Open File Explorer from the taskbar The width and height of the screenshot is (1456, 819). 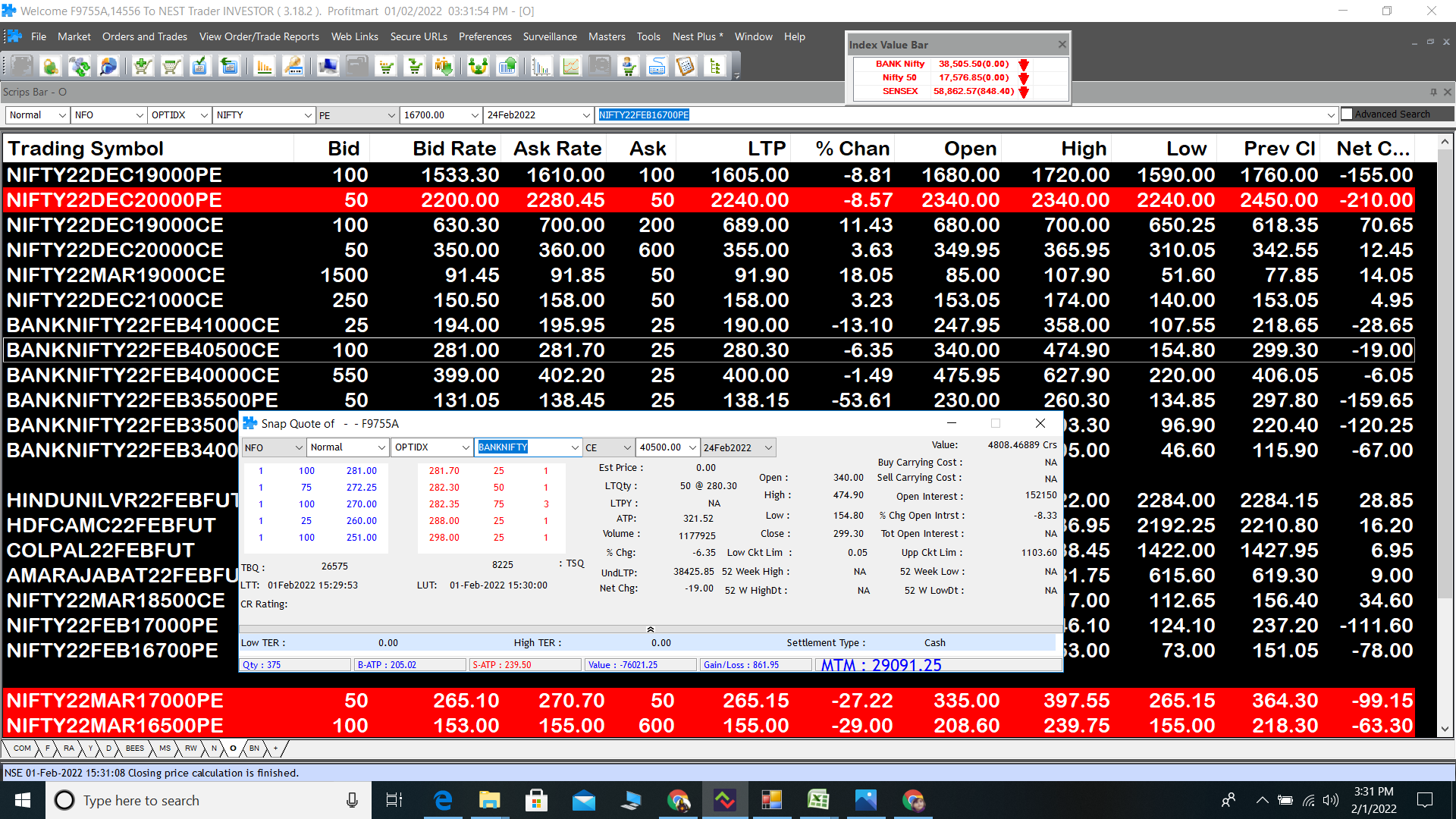click(x=489, y=800)
